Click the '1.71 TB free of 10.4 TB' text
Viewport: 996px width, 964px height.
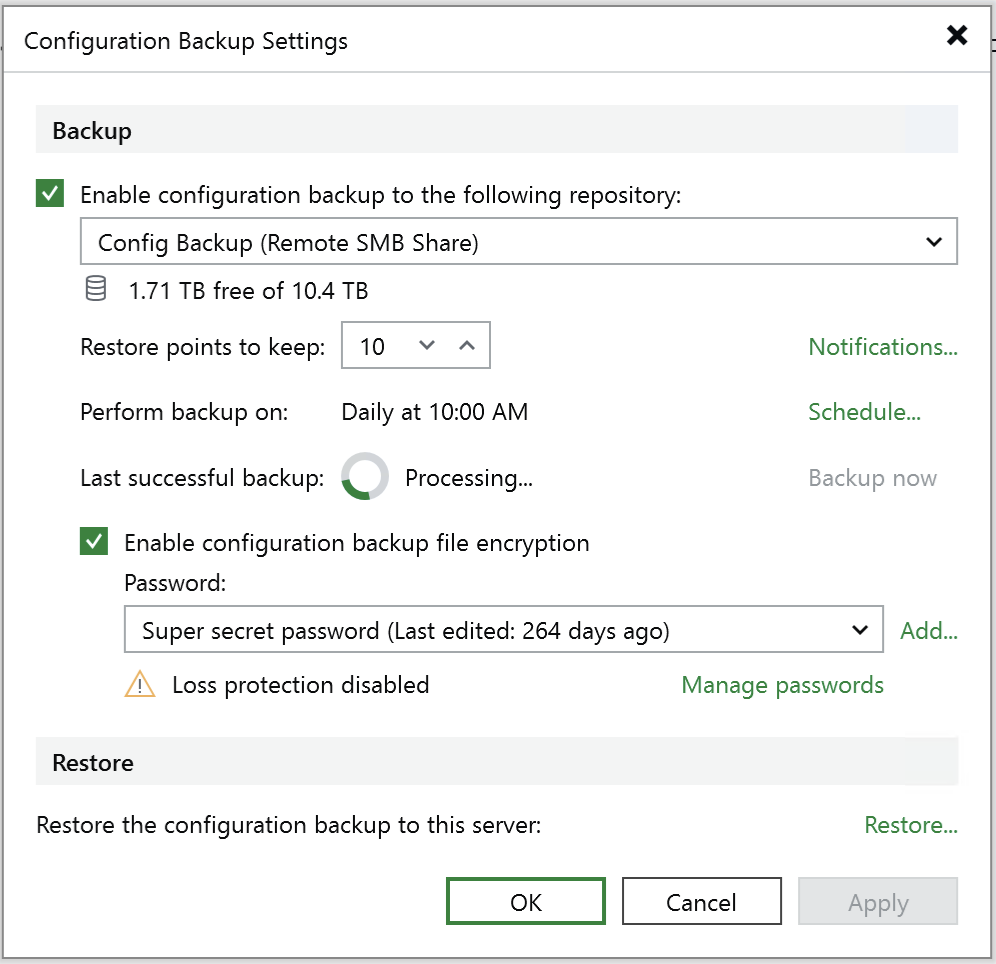point(248,291)
